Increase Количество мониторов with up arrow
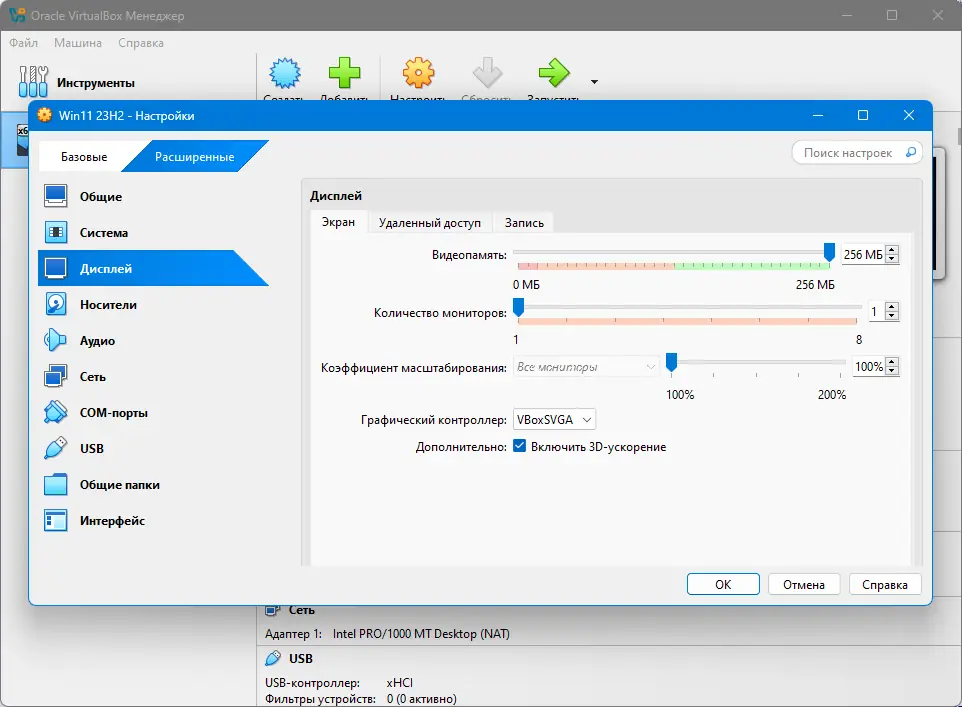962x707 pixels. [893, 307]
